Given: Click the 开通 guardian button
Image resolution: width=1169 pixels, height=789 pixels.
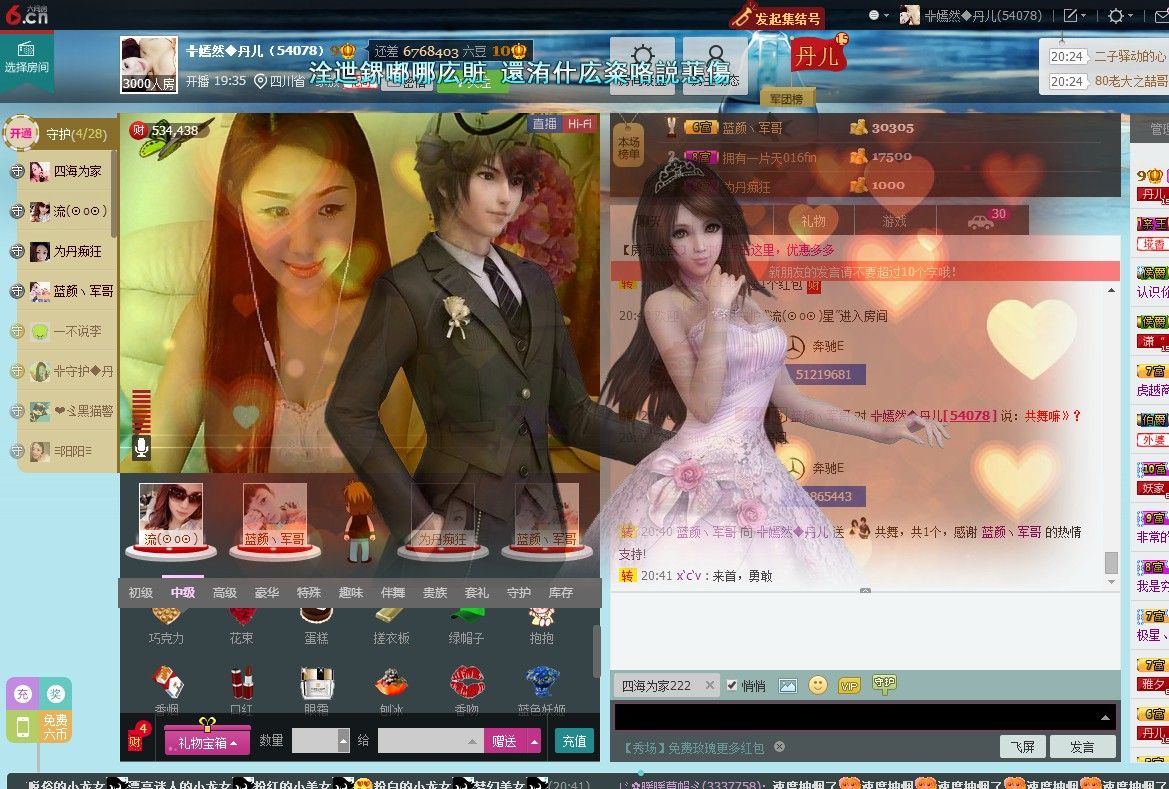Looking at the screenshot, I should click(21, 133).
